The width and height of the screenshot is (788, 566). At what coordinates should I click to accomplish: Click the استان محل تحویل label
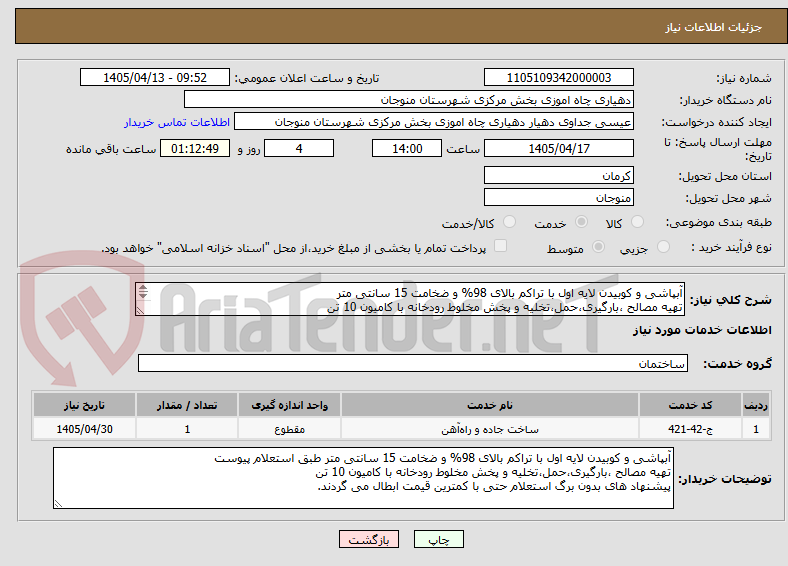point(725,176)
